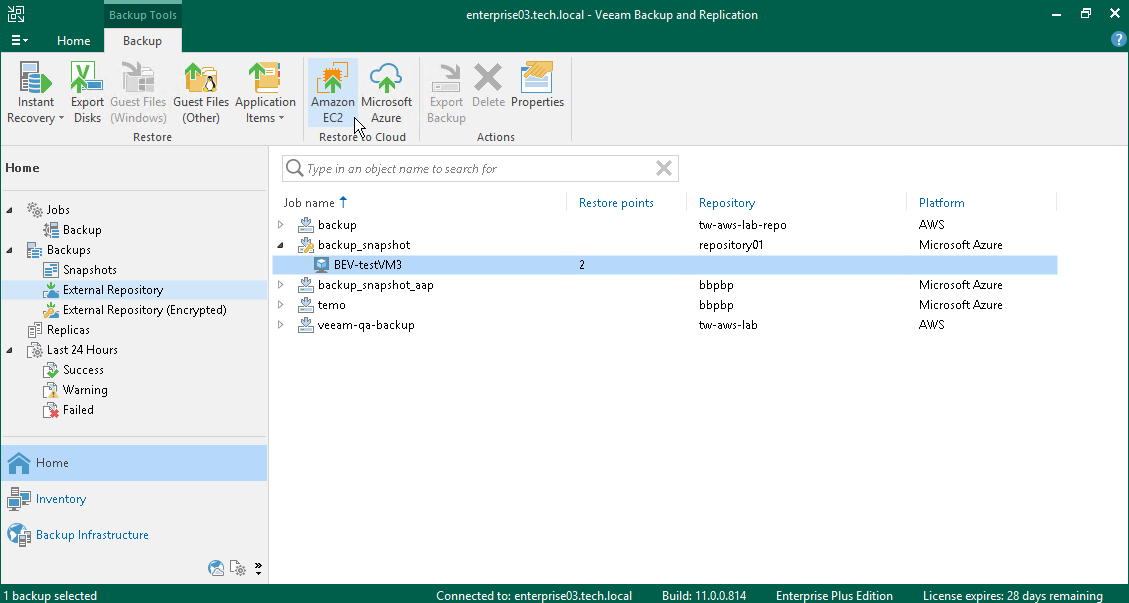Click the backup_snapshot job icon
Image resolution: width=1129 pixels, height=603 pixels.
coord(305,245)
